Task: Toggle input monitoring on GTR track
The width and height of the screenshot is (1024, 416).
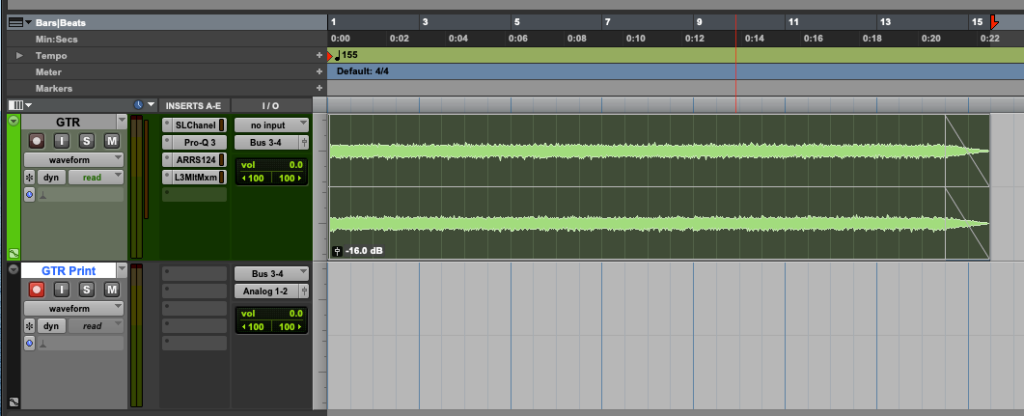Action: click(62, 140)
